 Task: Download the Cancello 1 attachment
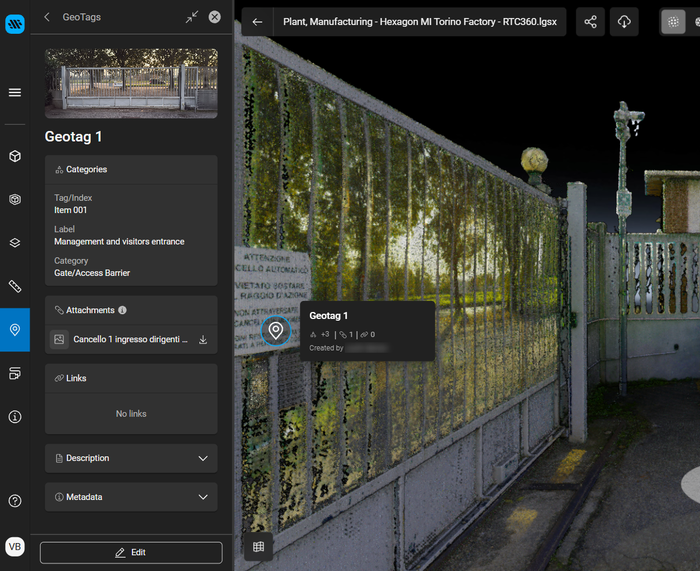click(x=203, y=340)
